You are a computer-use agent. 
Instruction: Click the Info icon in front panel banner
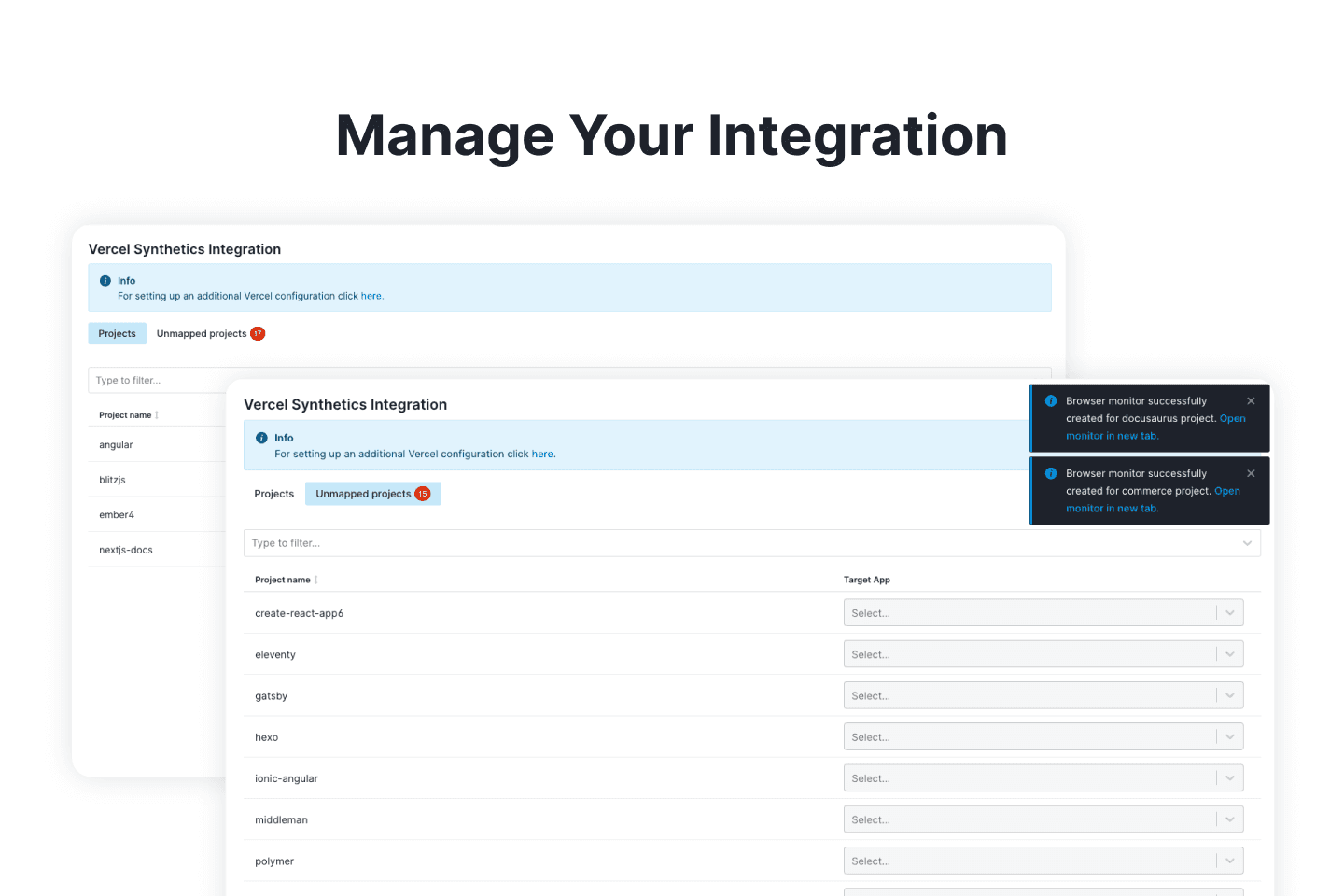(261, 438)
